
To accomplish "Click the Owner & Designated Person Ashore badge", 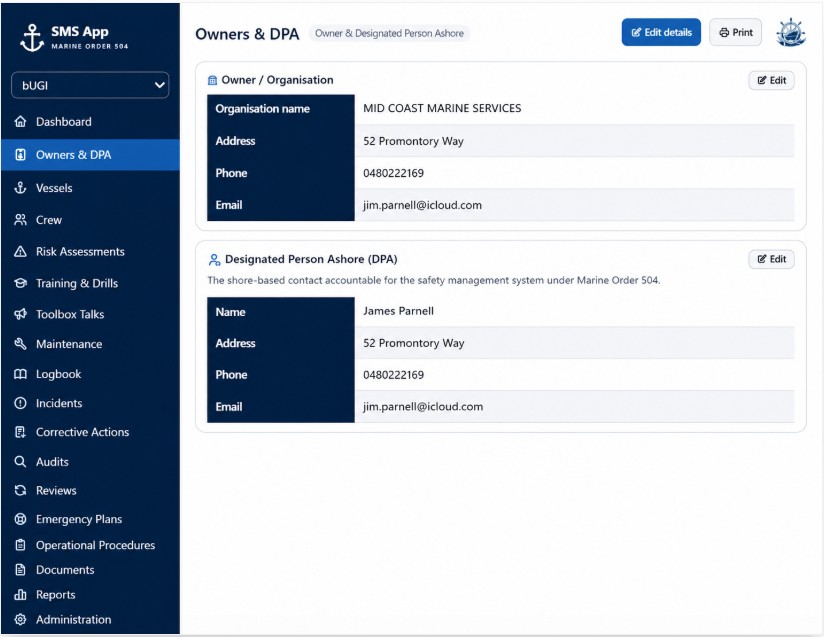I will pyautogui.click(x=389, y=33).
